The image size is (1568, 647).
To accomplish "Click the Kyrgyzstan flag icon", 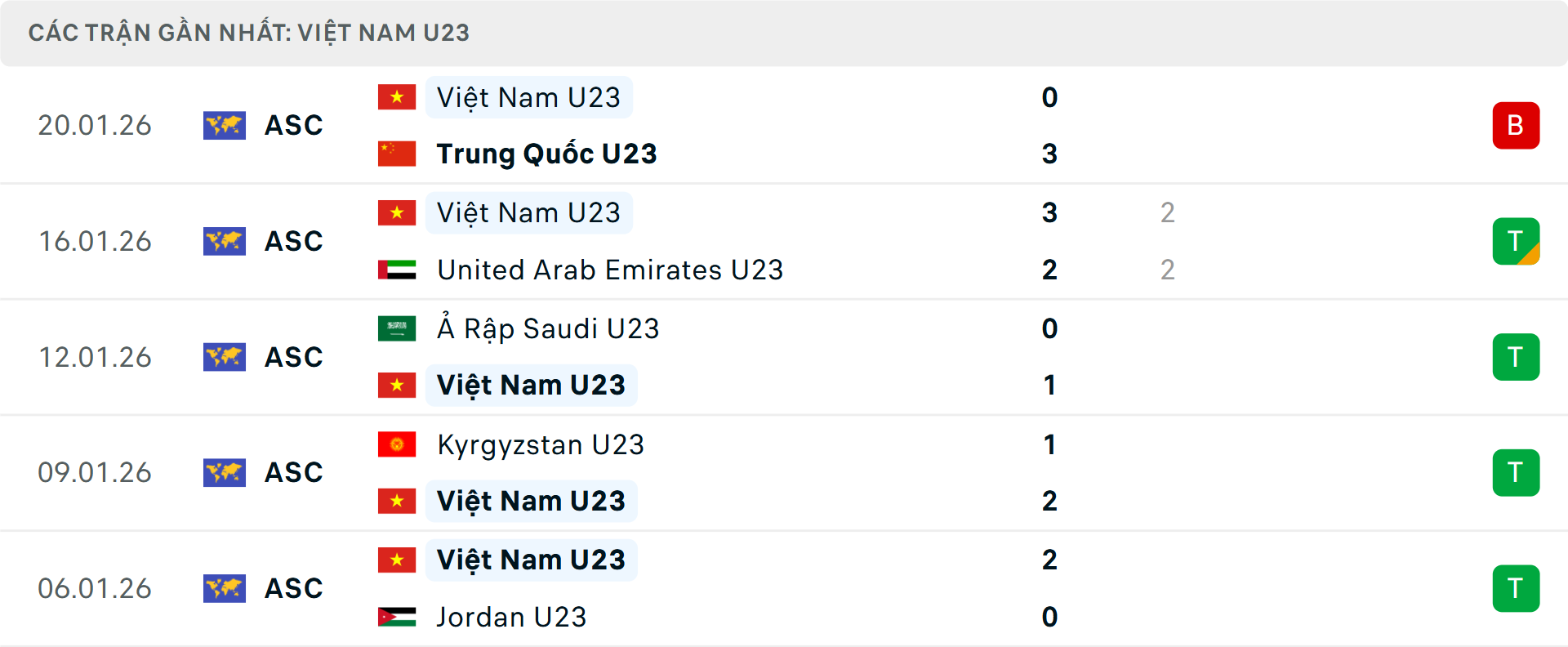I will [397, 444].
